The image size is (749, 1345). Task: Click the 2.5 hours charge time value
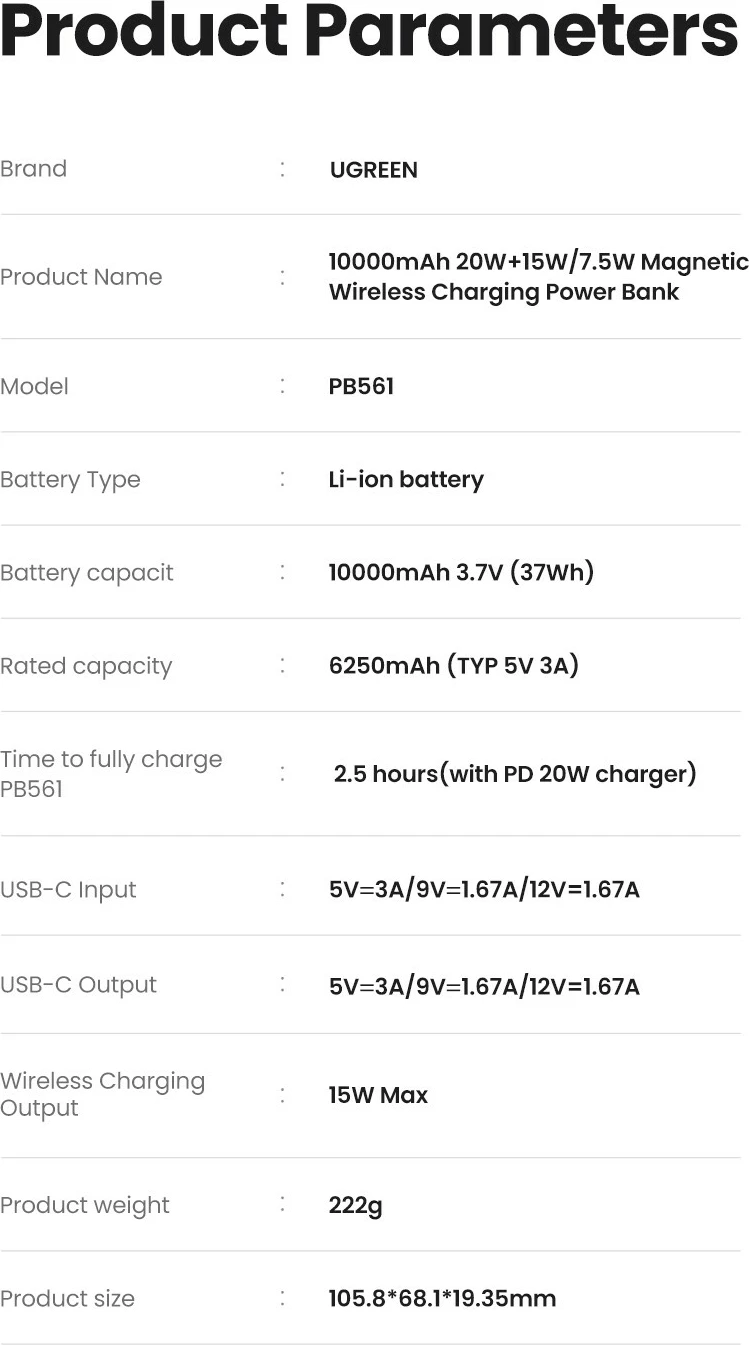click(514, 774)
